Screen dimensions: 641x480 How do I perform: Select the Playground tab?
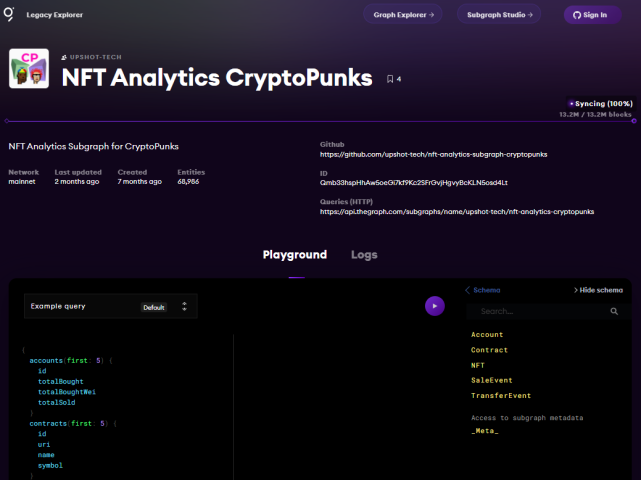[294, 255]
